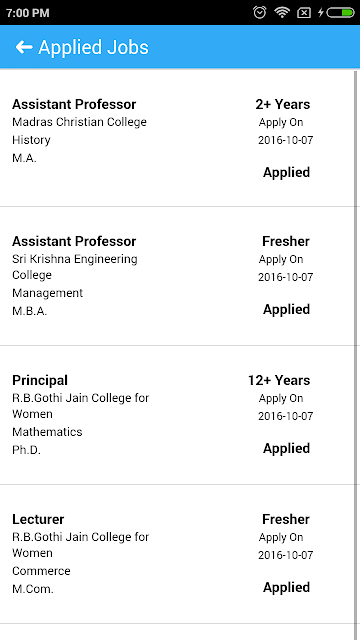
Task: Open the Lecturer job listing
Action: tap(177, 554)
